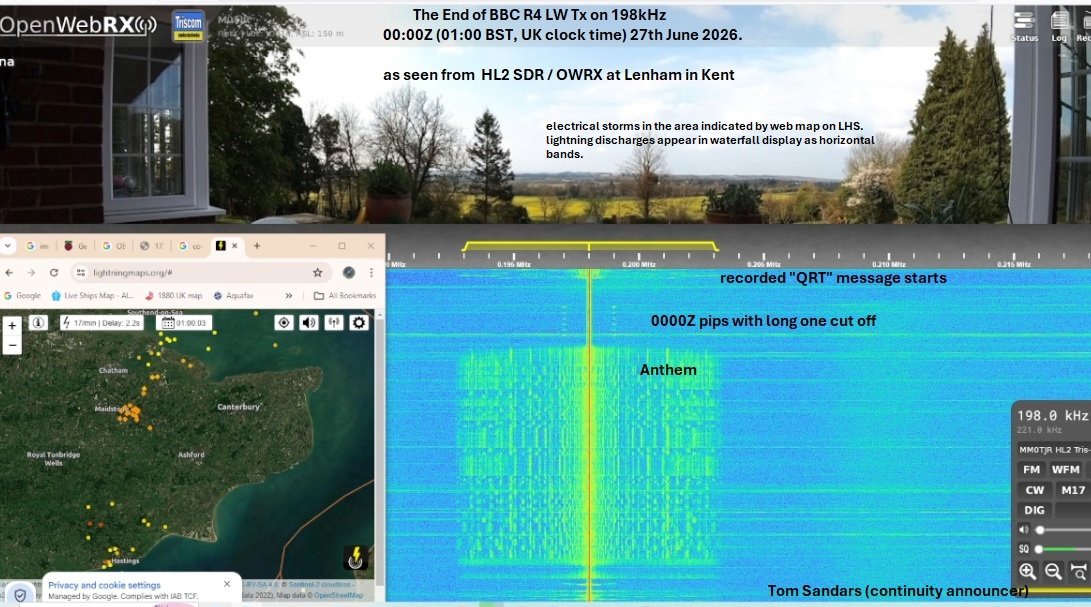Open the 1880 UK map bookmark
This screenshot has height=607, width=1091.
click(173, 296)
